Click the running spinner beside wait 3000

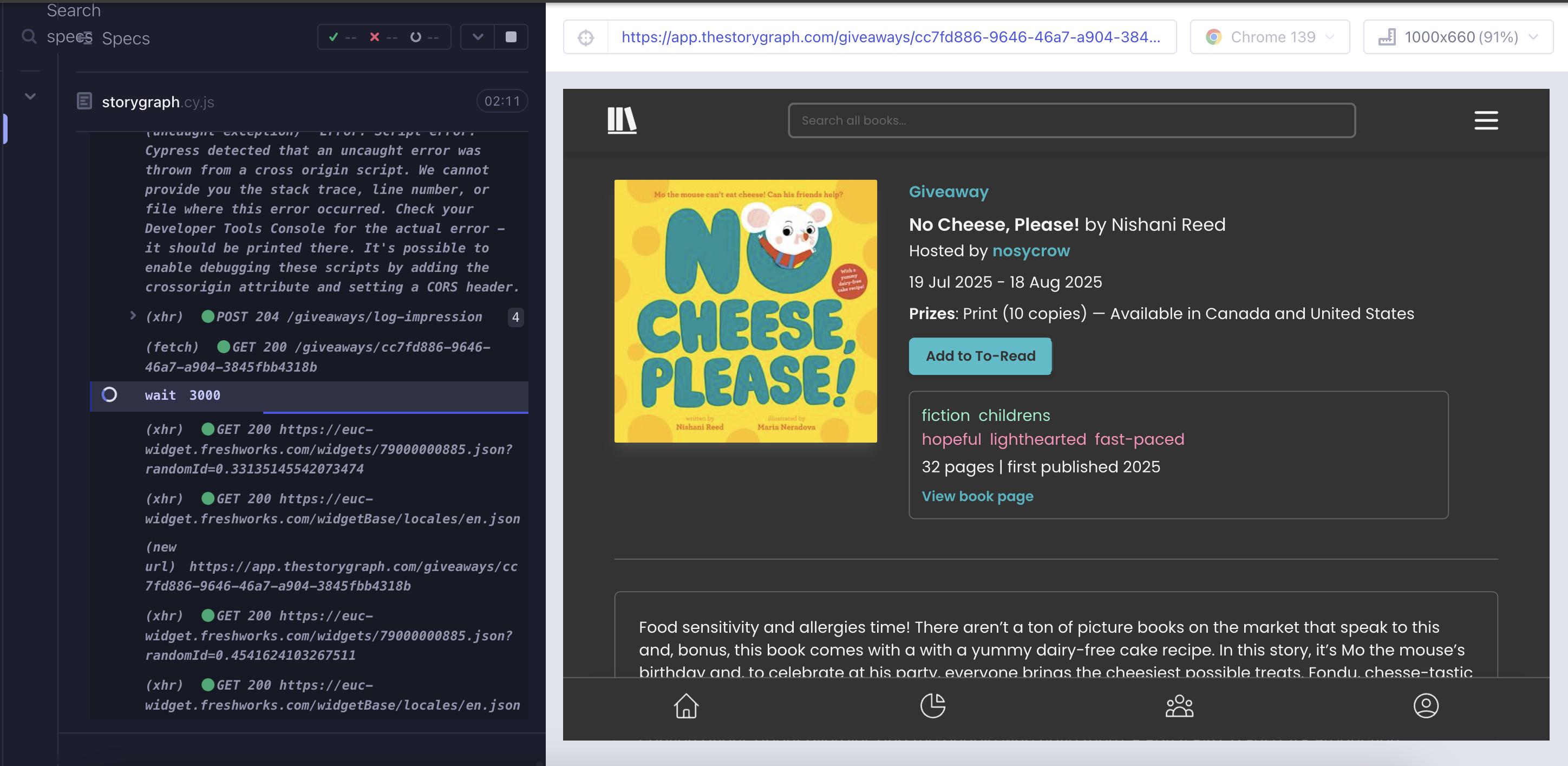(109, 394)
